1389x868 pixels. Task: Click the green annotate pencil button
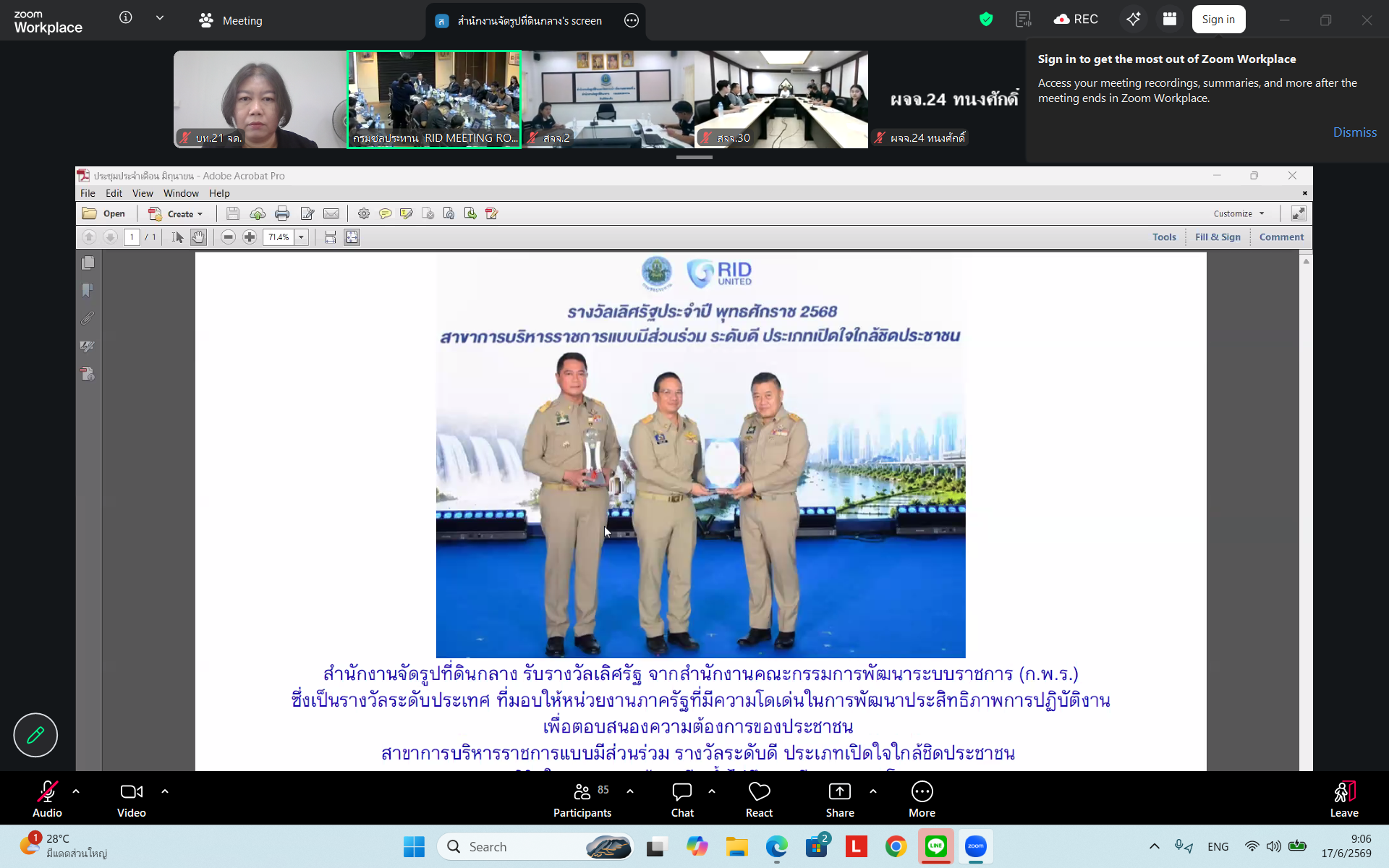pyautogui.click(x=35, y=735)
